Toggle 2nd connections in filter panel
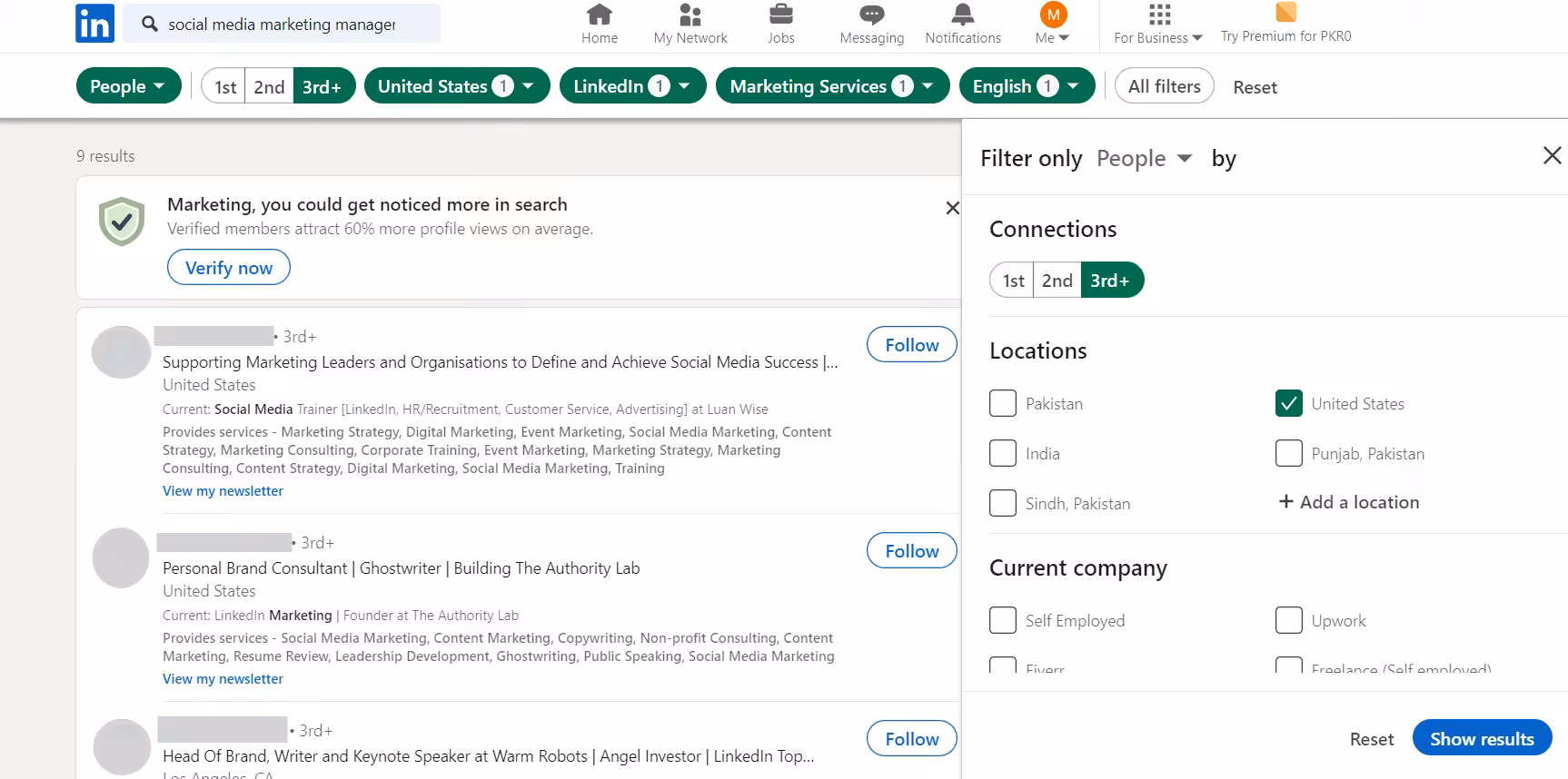1568x779 pixels. [1057, 281]
